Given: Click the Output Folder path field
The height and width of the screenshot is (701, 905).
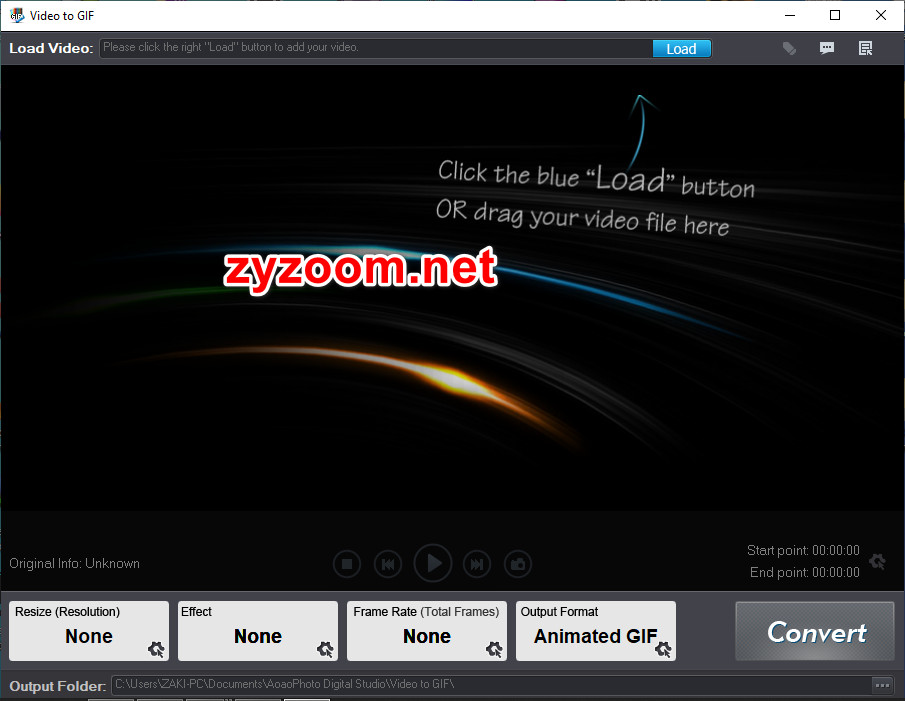Looking at the screenshot, I should click(x=491, y=685).
